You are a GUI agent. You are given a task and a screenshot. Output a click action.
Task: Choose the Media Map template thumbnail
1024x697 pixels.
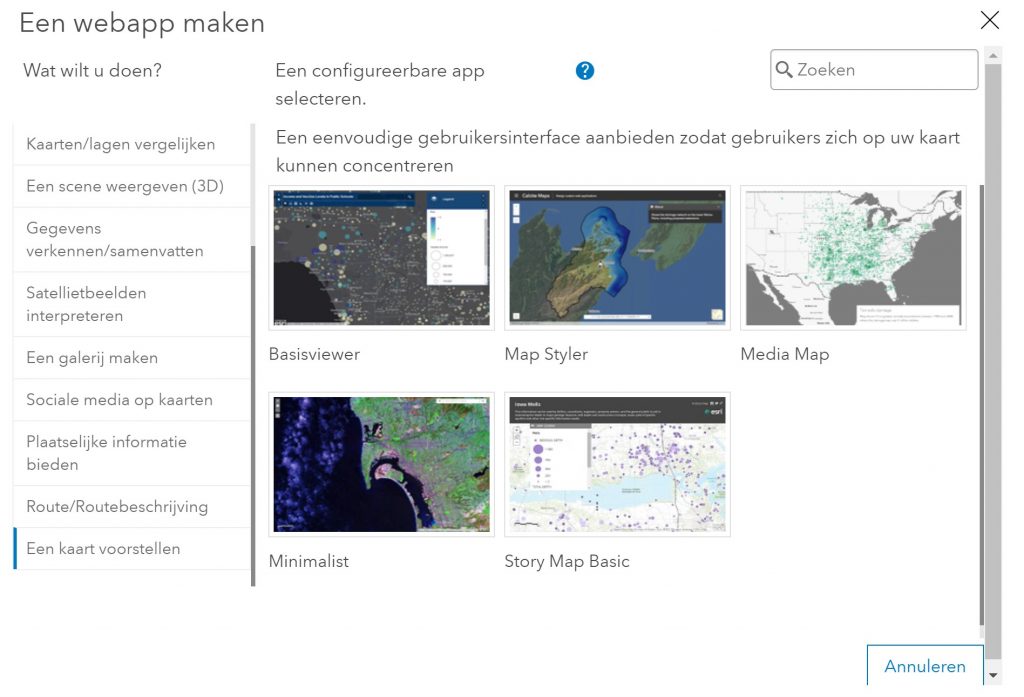point(853,258)
